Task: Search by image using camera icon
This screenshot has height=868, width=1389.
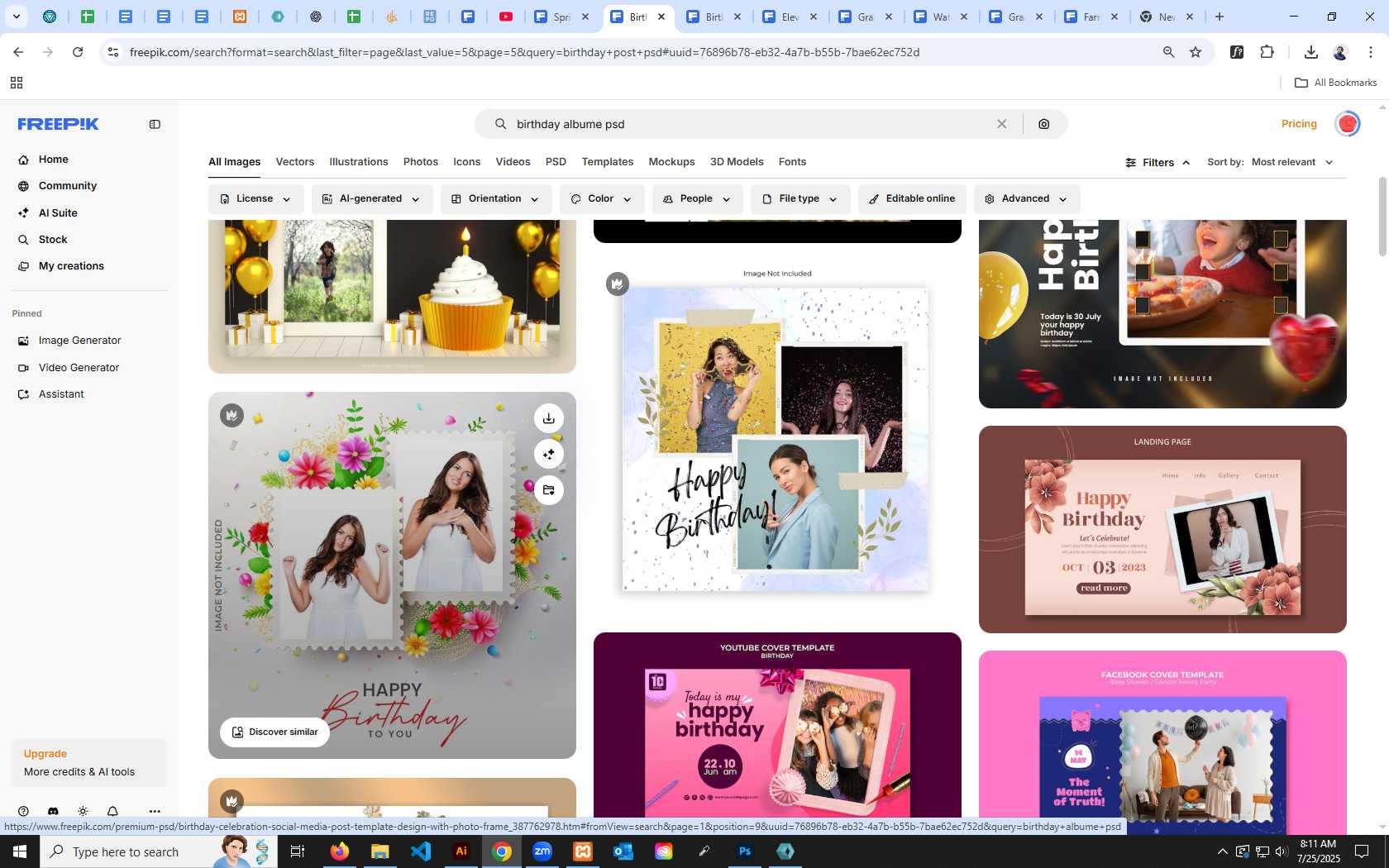Action: tap(1044, 124)
